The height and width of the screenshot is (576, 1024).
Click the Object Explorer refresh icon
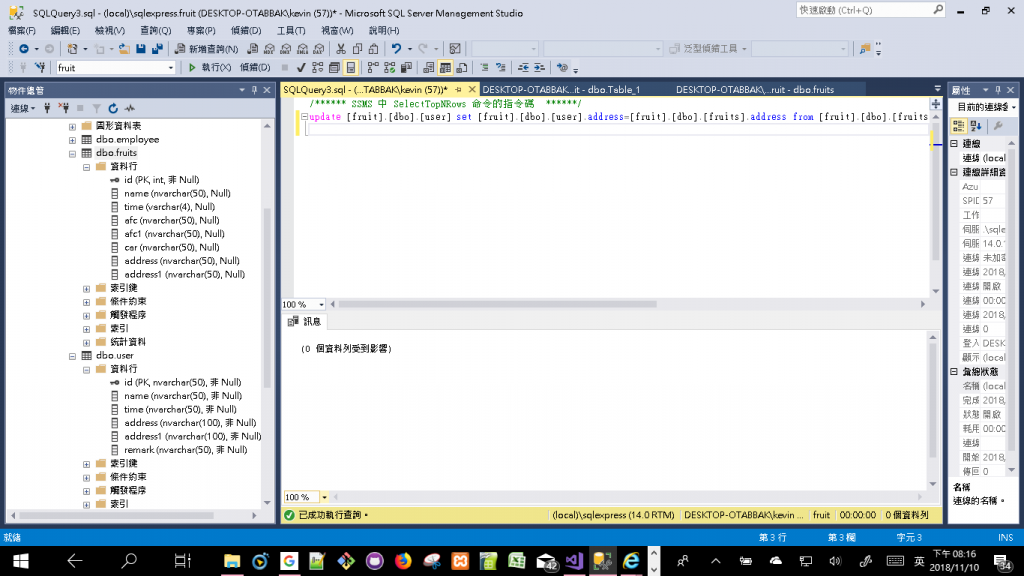coord(113,108)
